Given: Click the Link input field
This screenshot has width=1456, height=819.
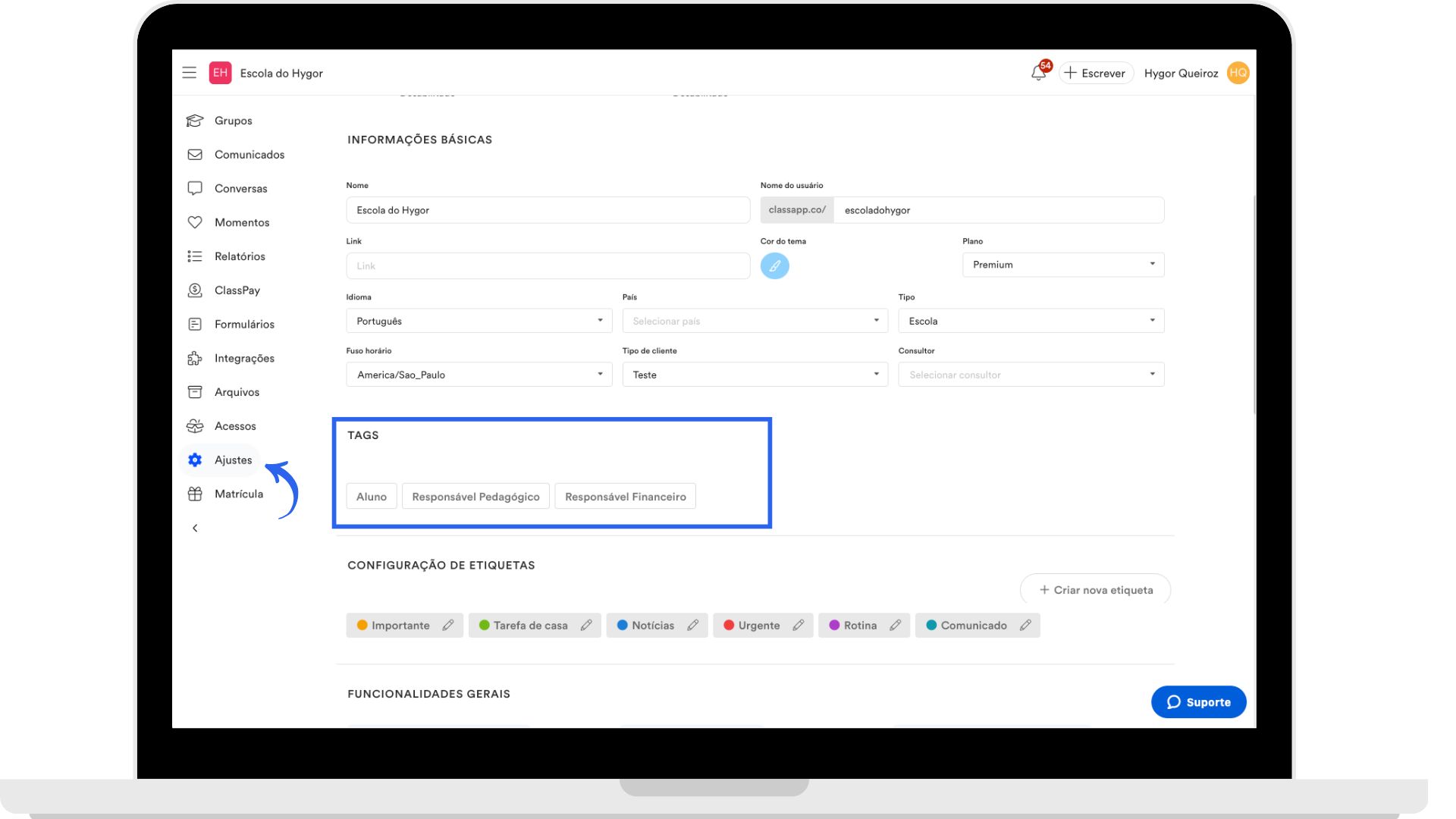Looking at the screenshot, I should click(x=548, y=266).
